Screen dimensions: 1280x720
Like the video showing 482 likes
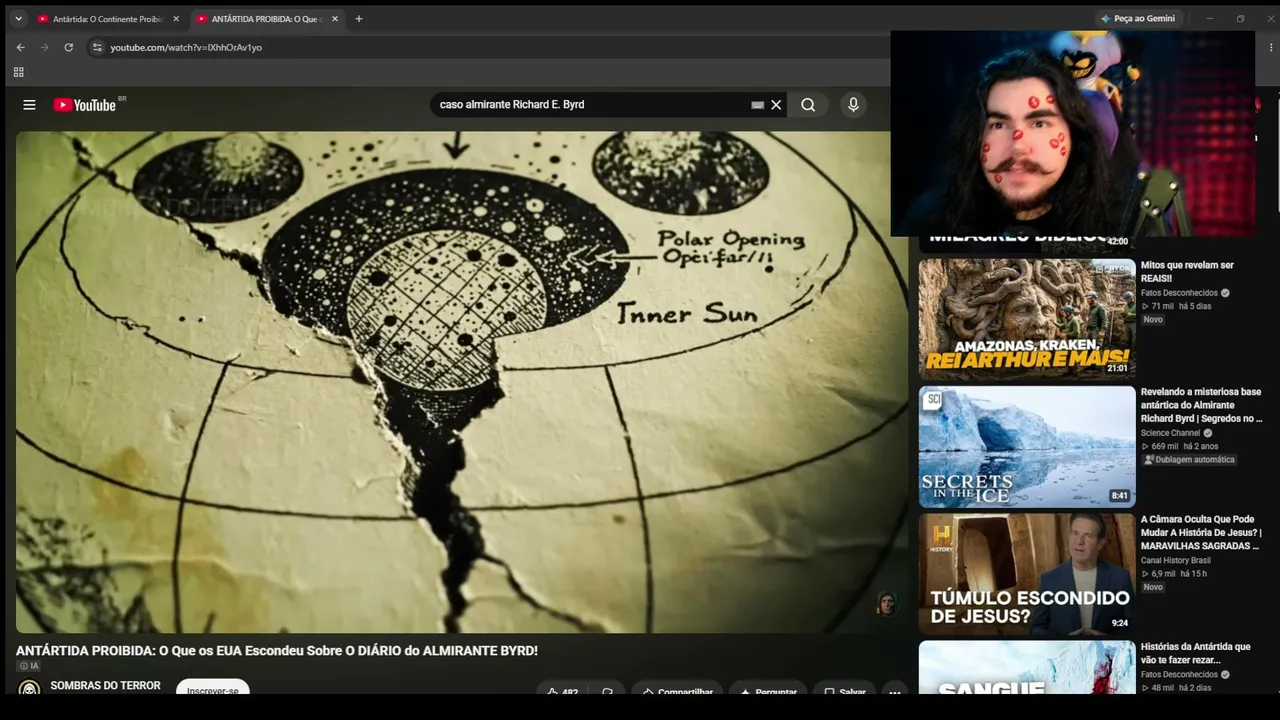point(561,690)
